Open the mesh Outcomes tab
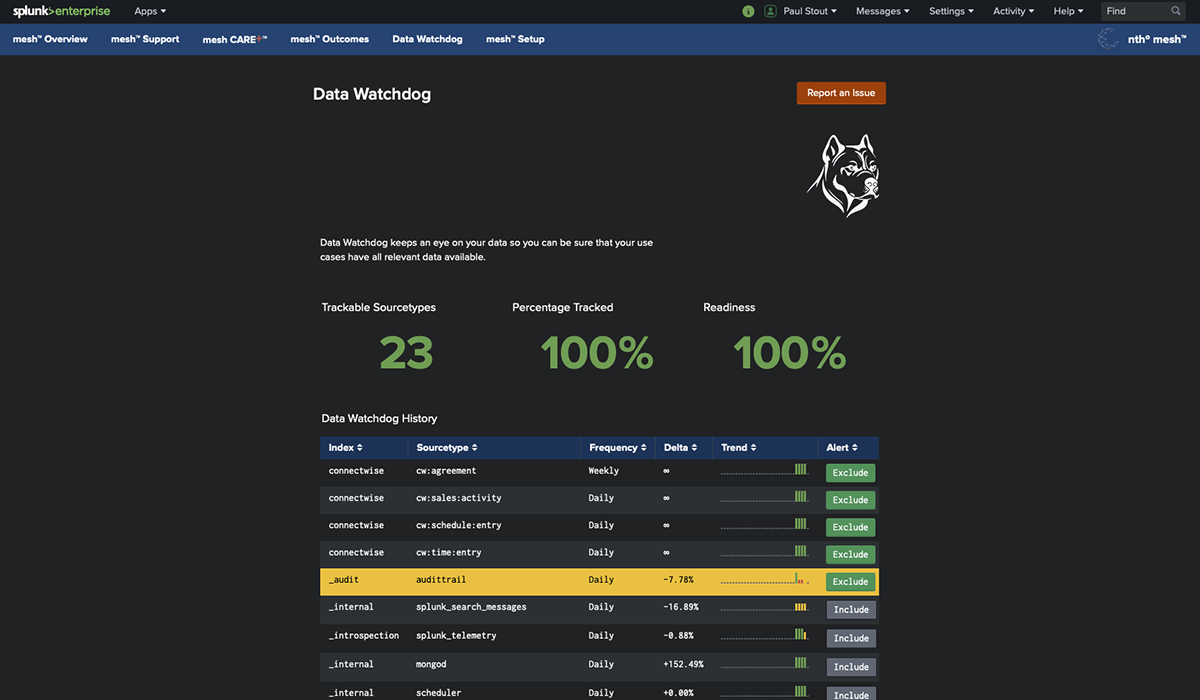 (329, 39)
